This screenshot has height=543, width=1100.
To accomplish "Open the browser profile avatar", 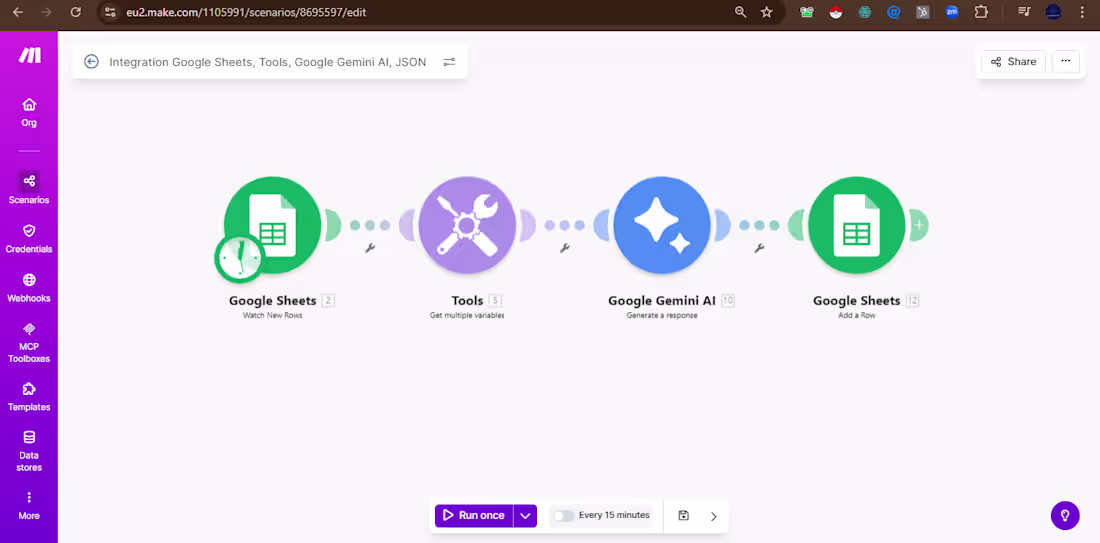I will click(1053, 12).
